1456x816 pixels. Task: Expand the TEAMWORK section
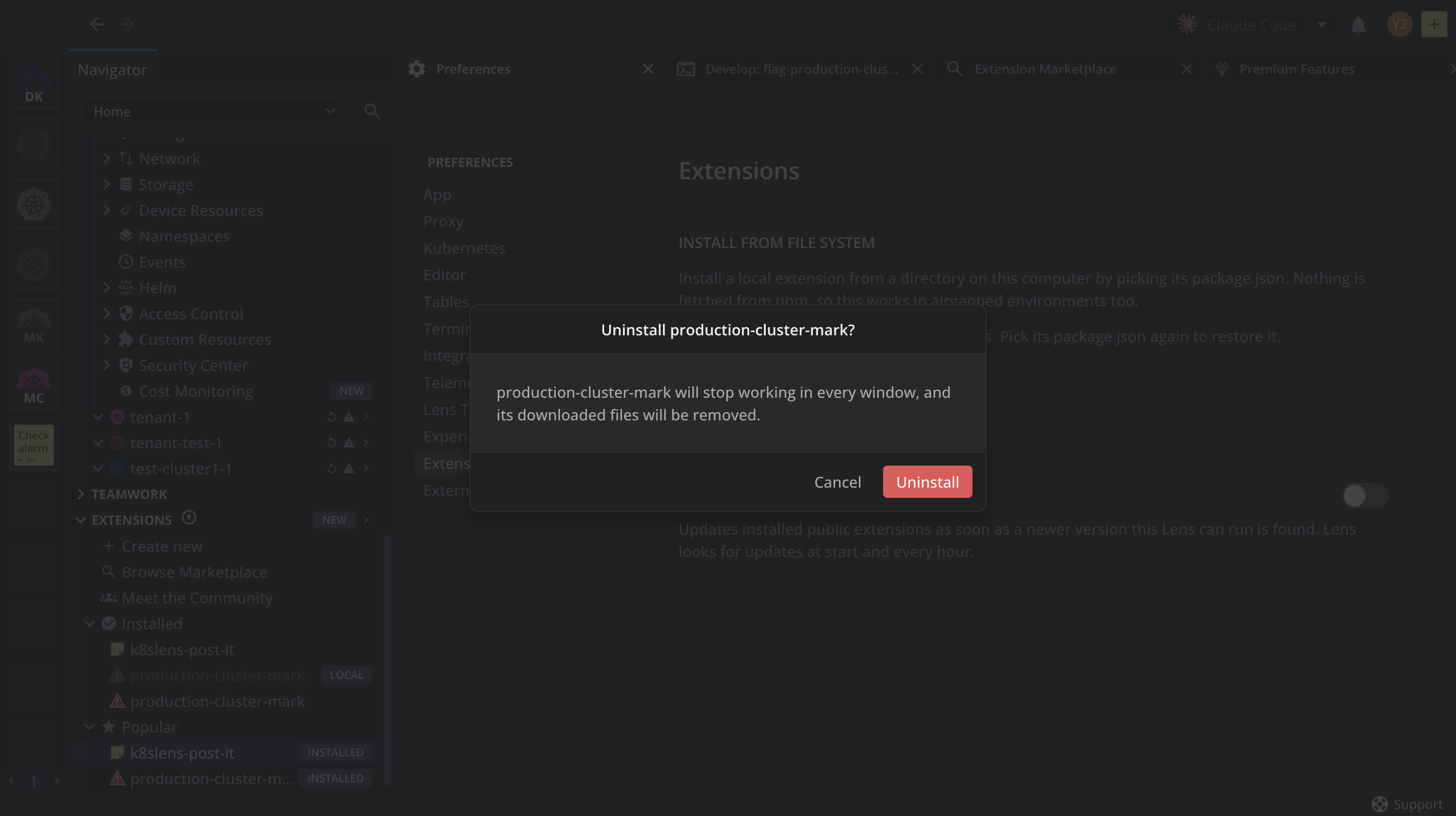pos(81,494)
